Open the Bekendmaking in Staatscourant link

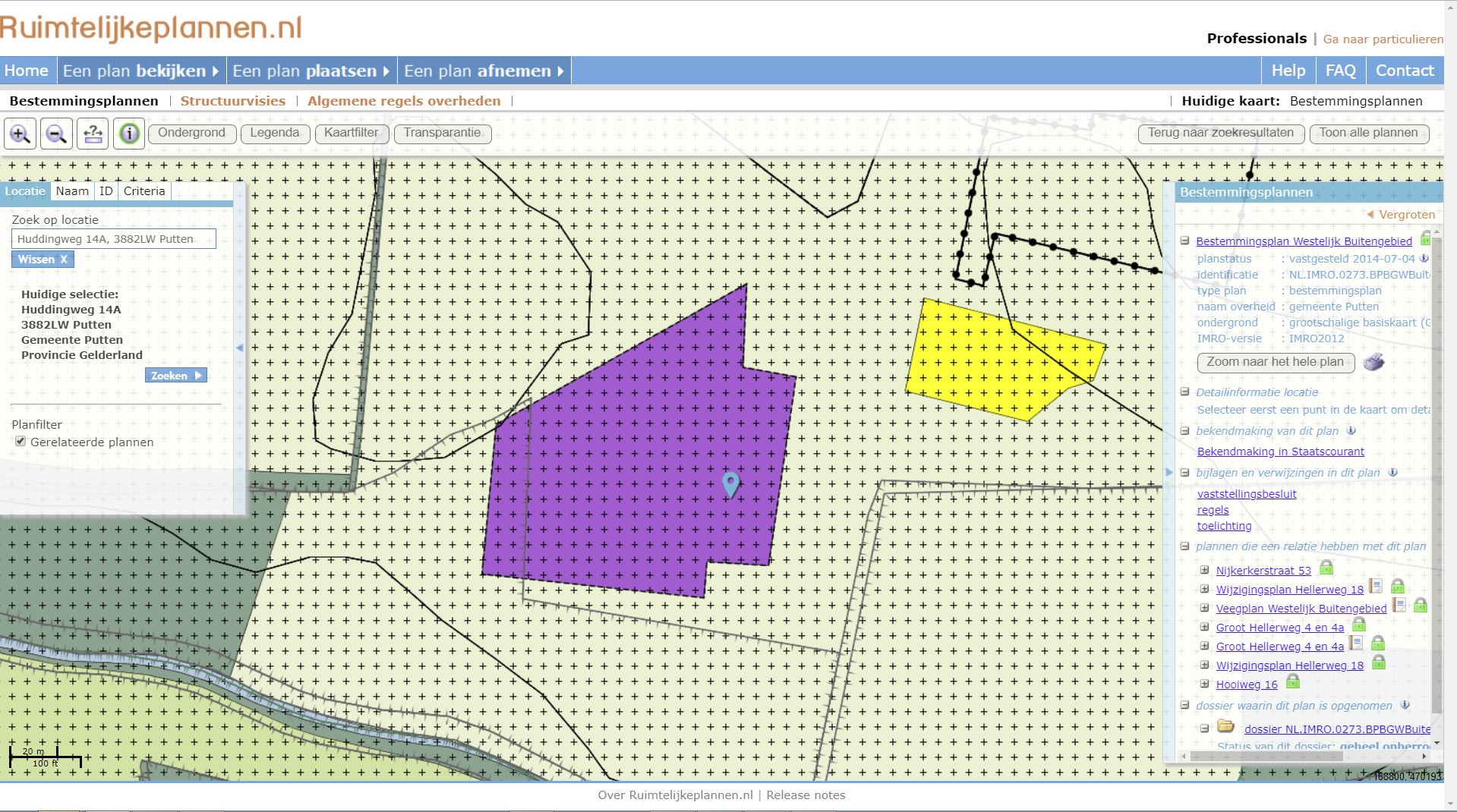coord(1281,452)
